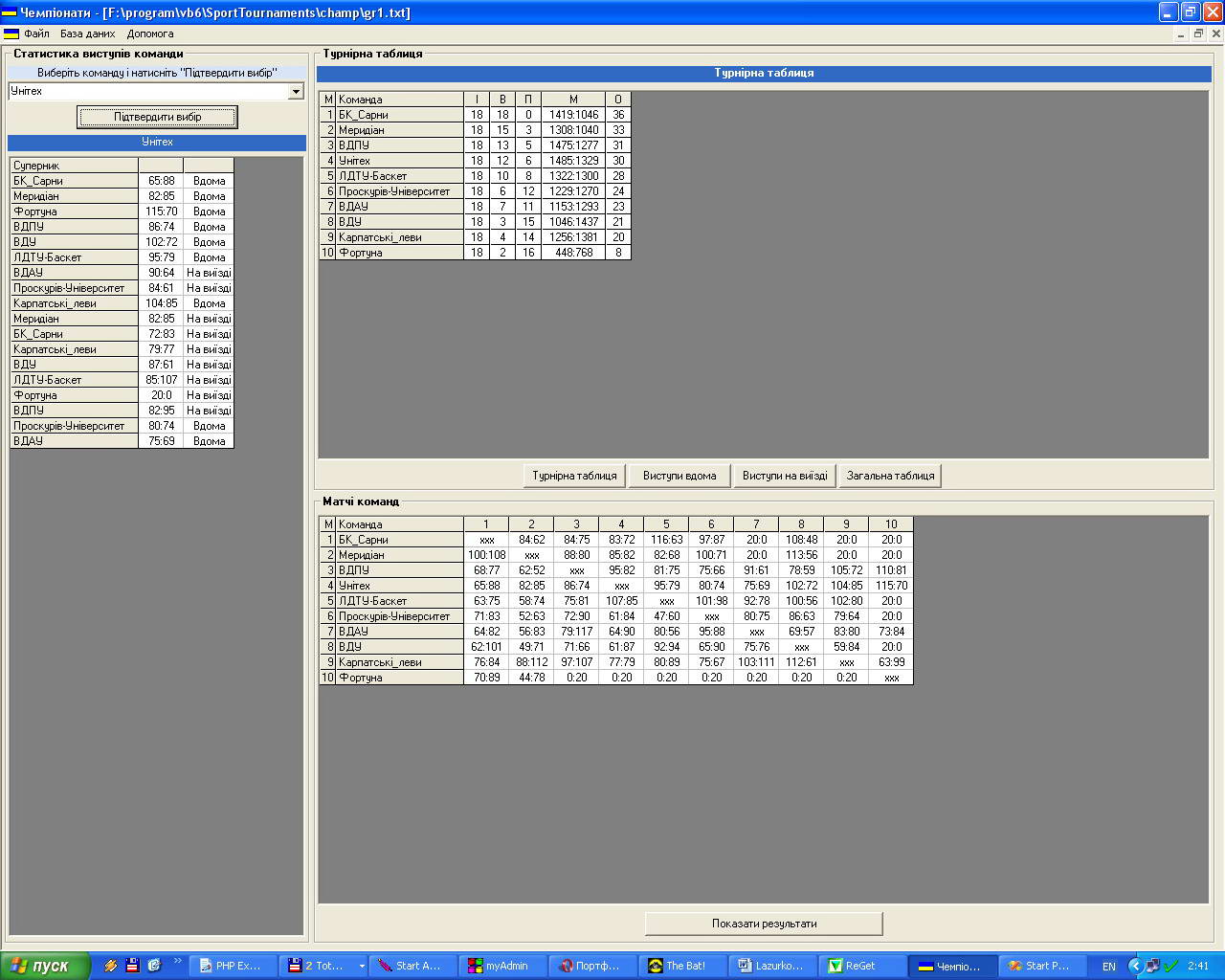This screenshot has height=980, width=1225.
Task: Click the team name field showing Унітех
Action: tap(148, 92)
